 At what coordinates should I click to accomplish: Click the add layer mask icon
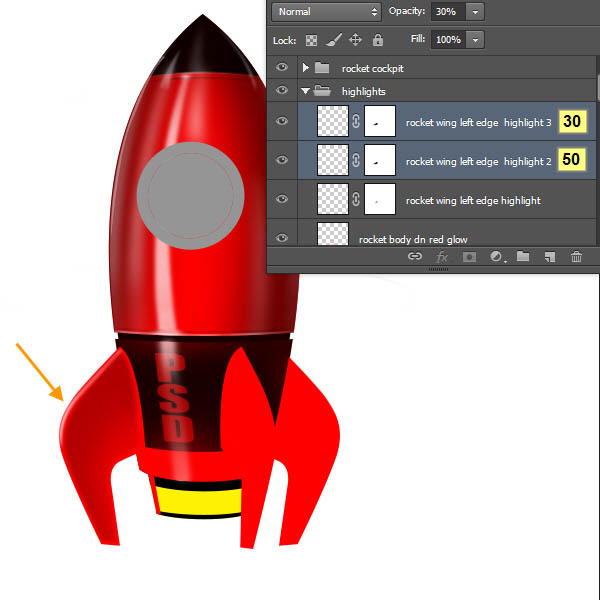469,257
